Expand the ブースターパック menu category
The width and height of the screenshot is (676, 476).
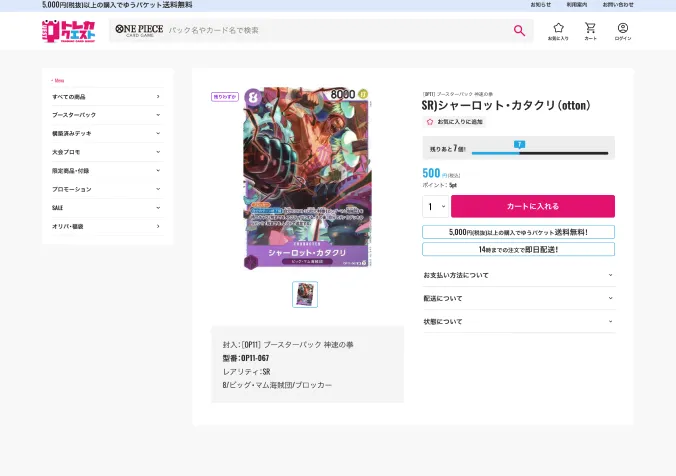(107, 115)
